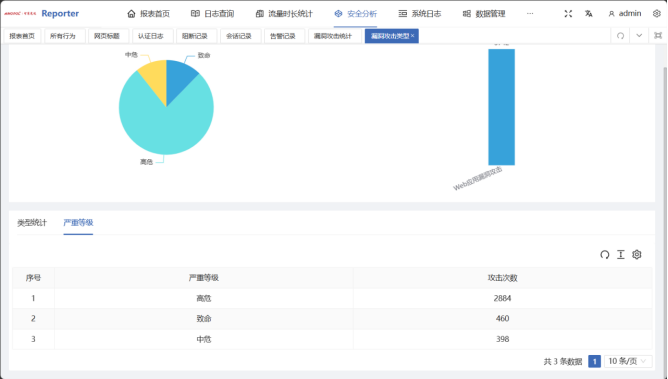Screen dimensions: 668x379
Task: Expand the tab options chevron
Action: coord(639,36)
